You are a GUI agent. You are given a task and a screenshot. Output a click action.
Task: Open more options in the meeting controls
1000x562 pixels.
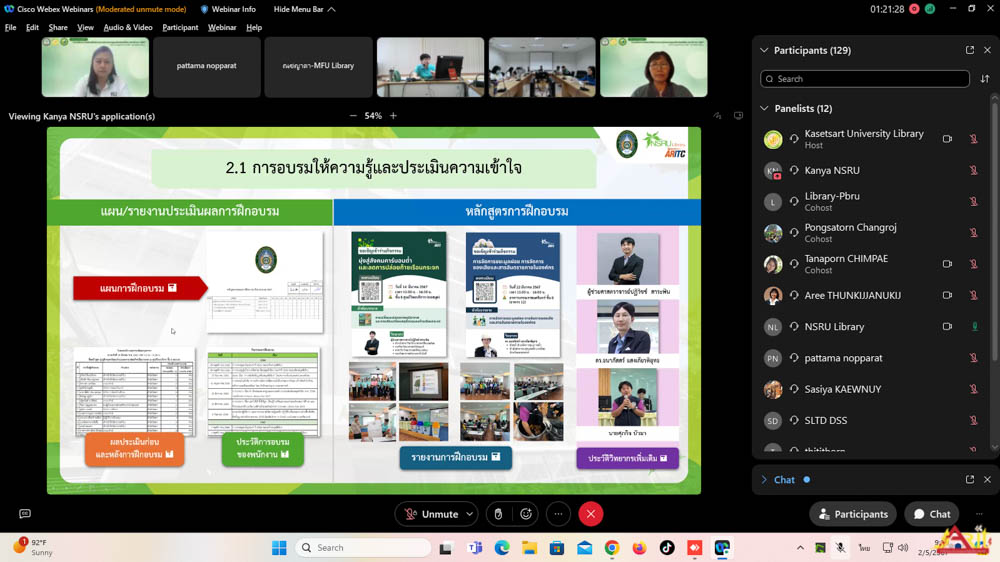tap(558, 514)
